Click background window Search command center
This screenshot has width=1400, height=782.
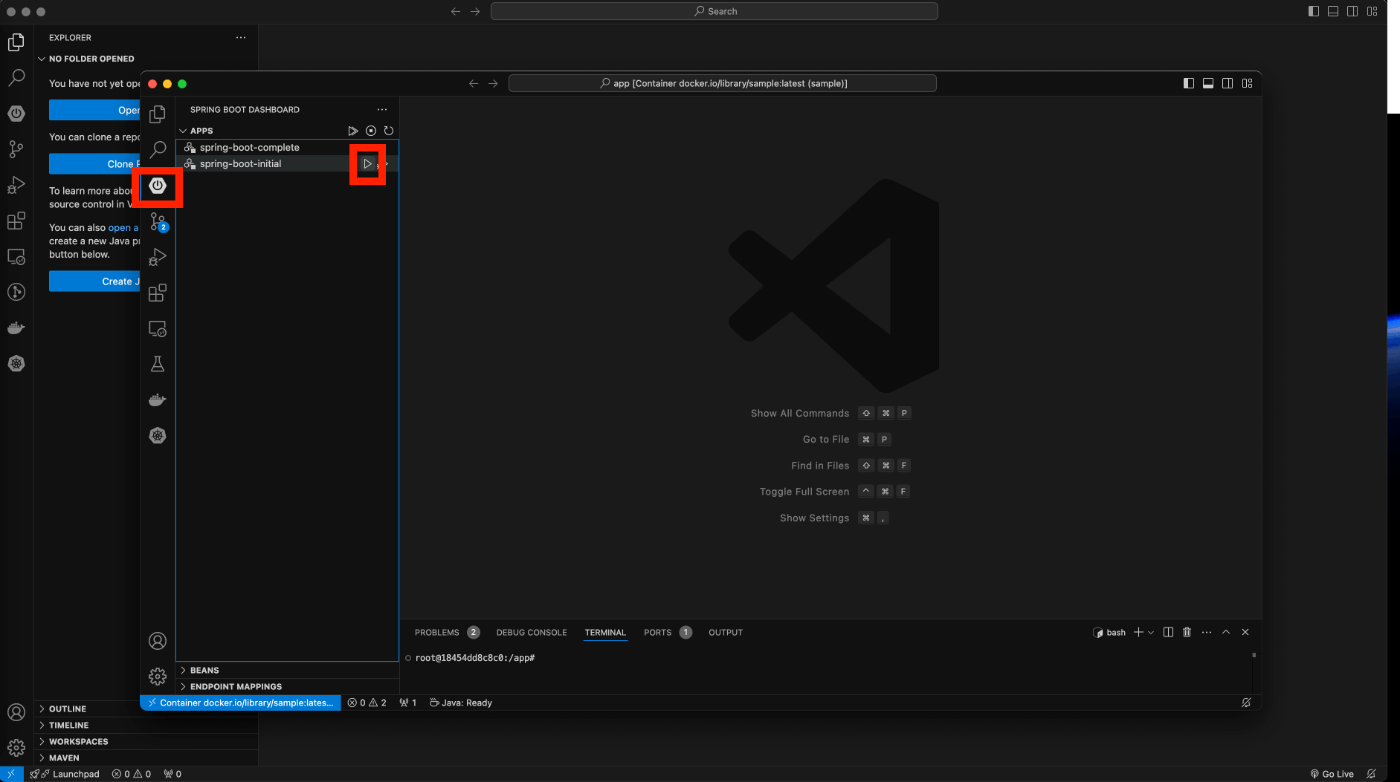click(714, 11)
